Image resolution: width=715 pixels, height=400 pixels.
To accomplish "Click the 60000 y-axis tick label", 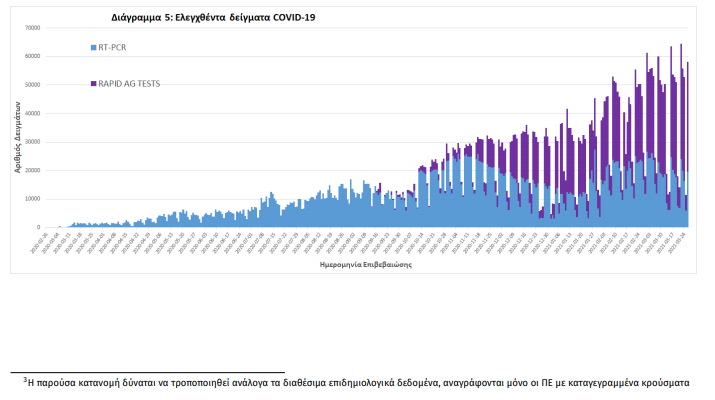I will point(31,56).
